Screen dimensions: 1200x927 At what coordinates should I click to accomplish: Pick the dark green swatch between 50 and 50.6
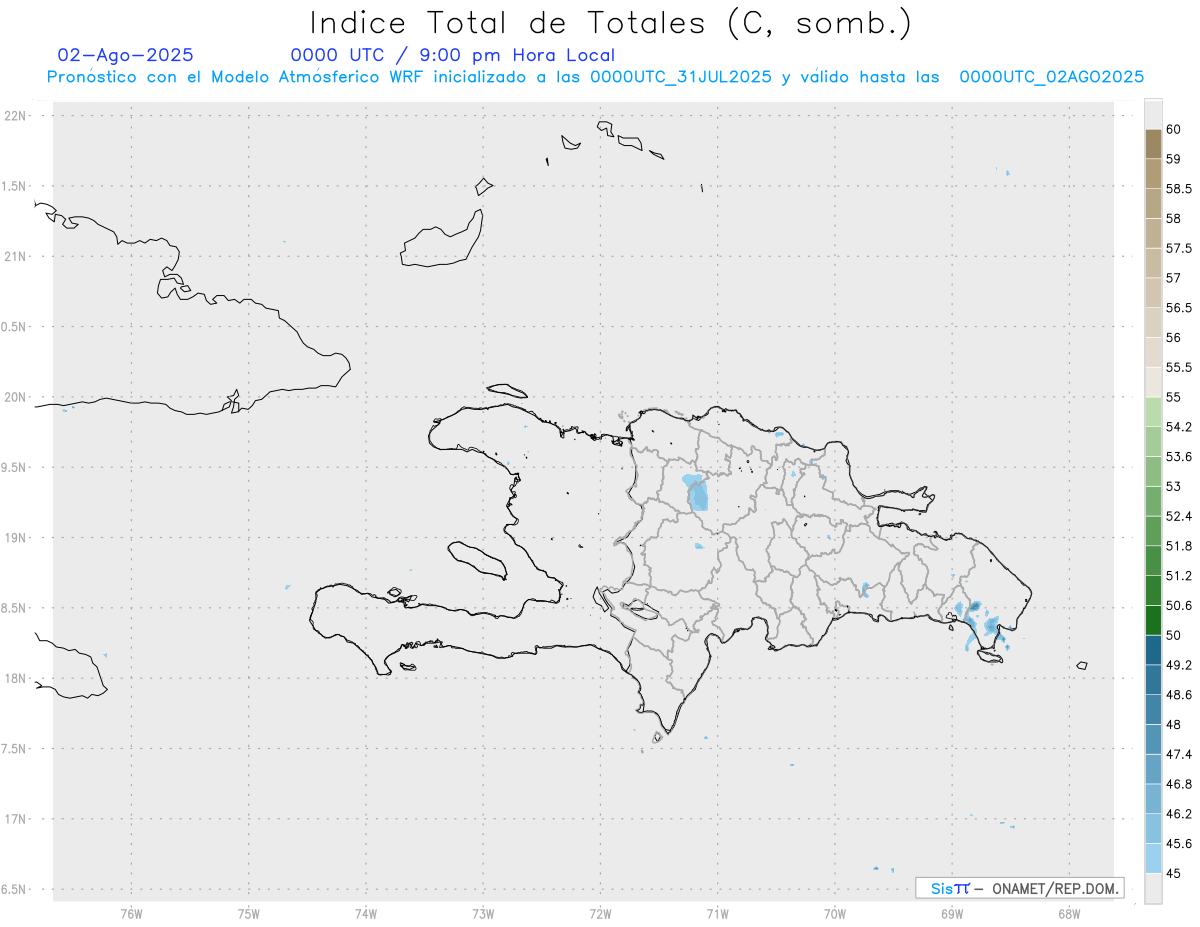click(1153, 620)
